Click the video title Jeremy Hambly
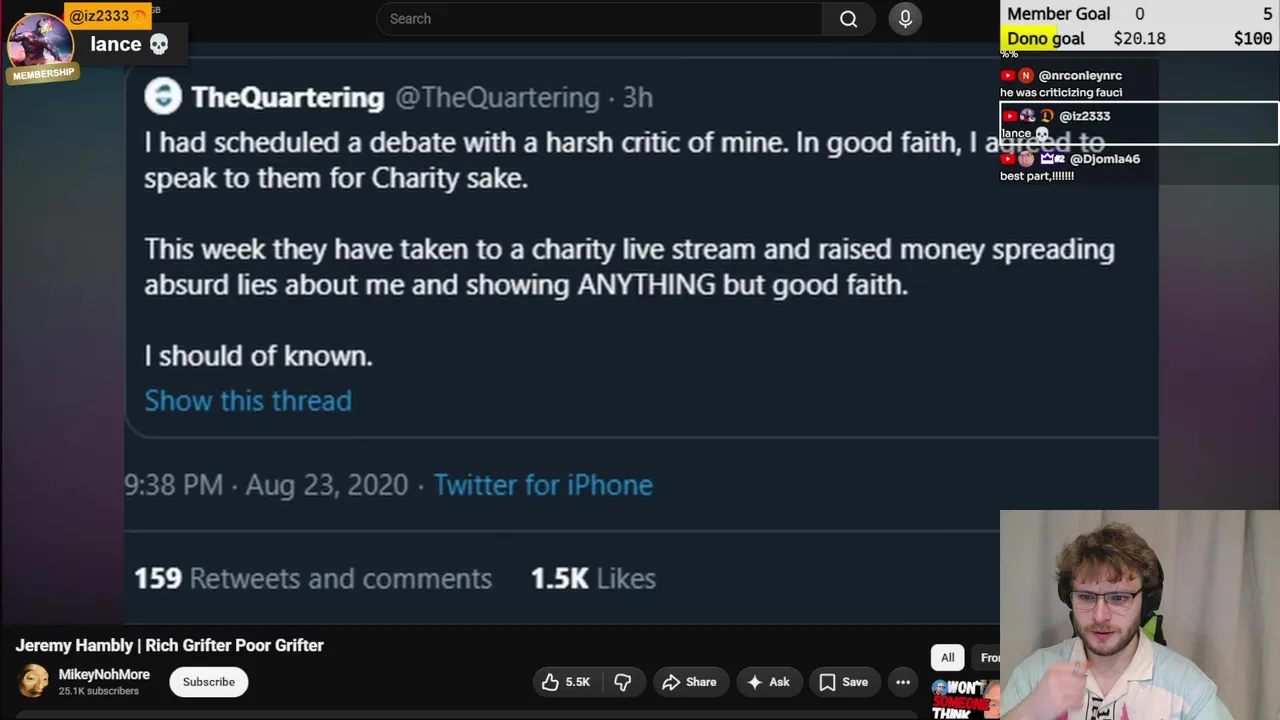 169,645
